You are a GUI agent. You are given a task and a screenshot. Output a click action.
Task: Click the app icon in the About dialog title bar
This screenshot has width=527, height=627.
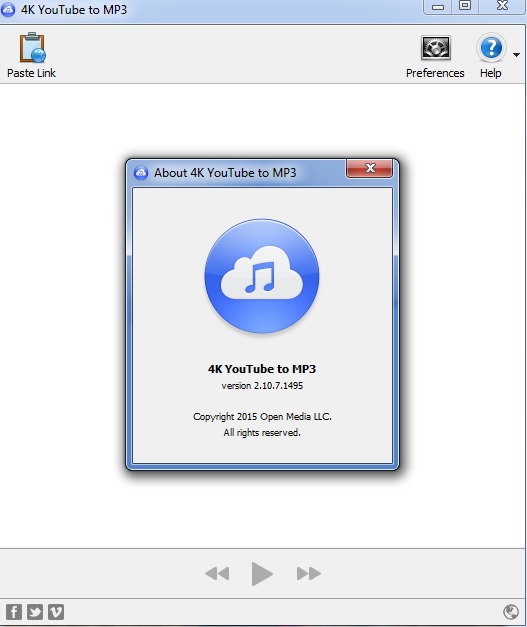pos(141,173)
